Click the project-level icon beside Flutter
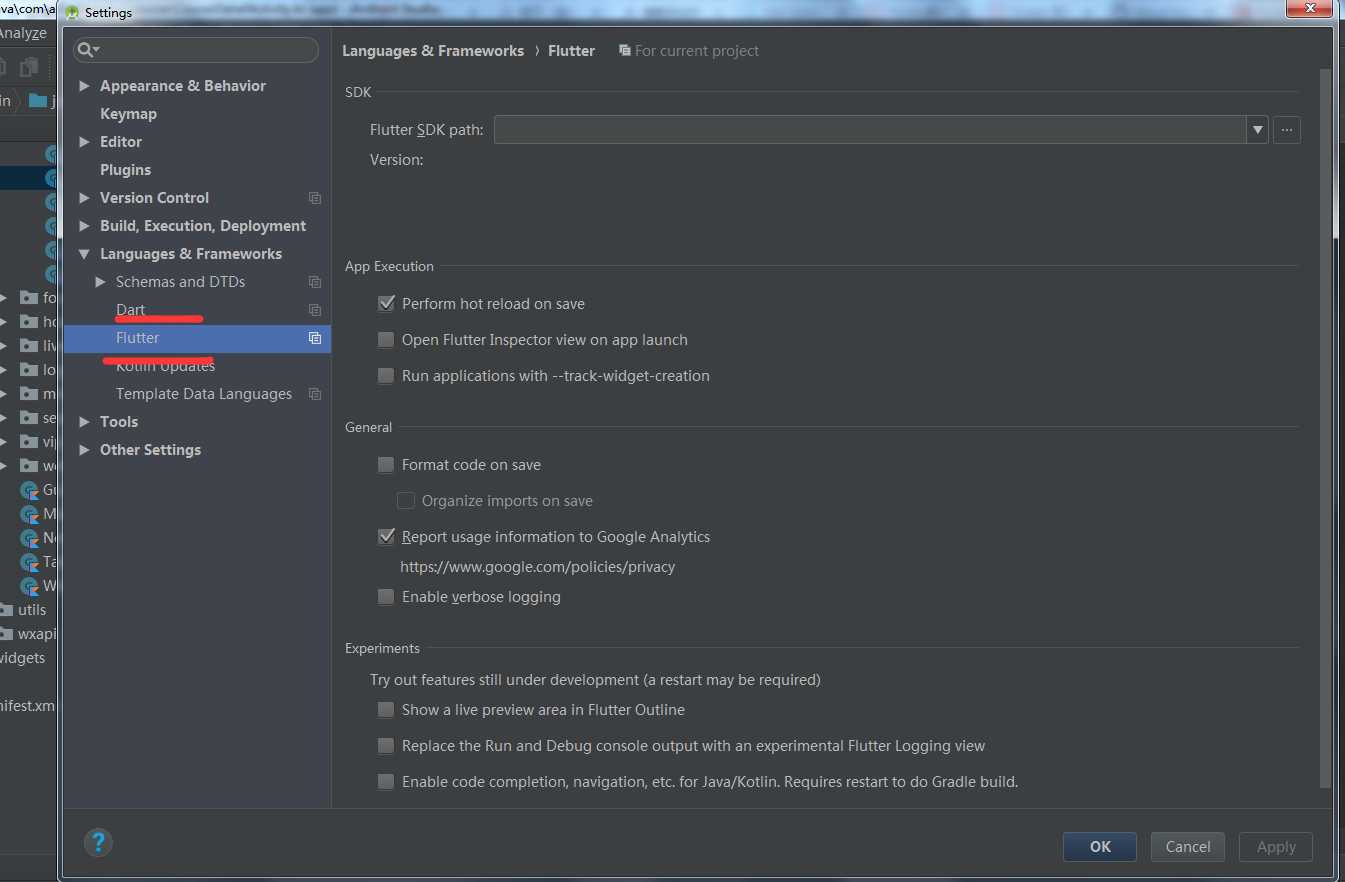1345x882 pixels. tap(315, 338)
